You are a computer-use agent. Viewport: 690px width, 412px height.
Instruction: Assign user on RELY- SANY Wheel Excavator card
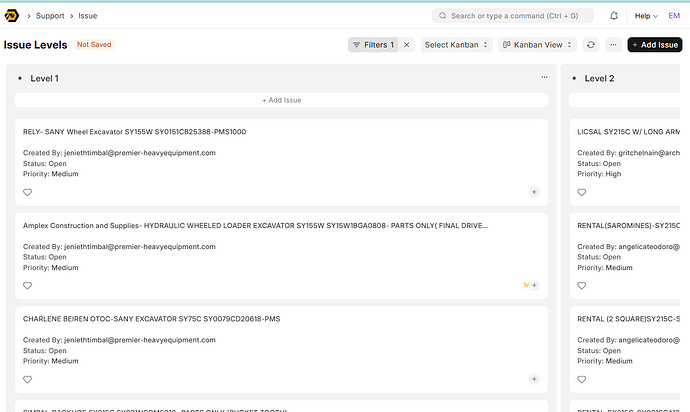click(x=534, y=192)
